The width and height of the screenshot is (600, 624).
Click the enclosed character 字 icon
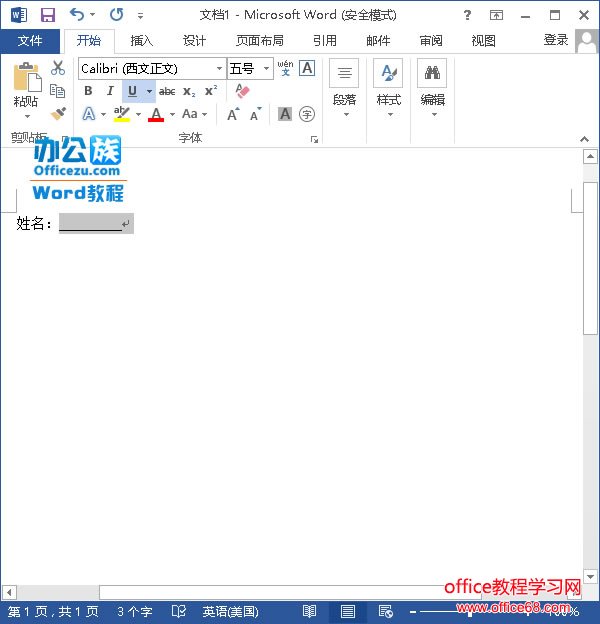(307, 114)
